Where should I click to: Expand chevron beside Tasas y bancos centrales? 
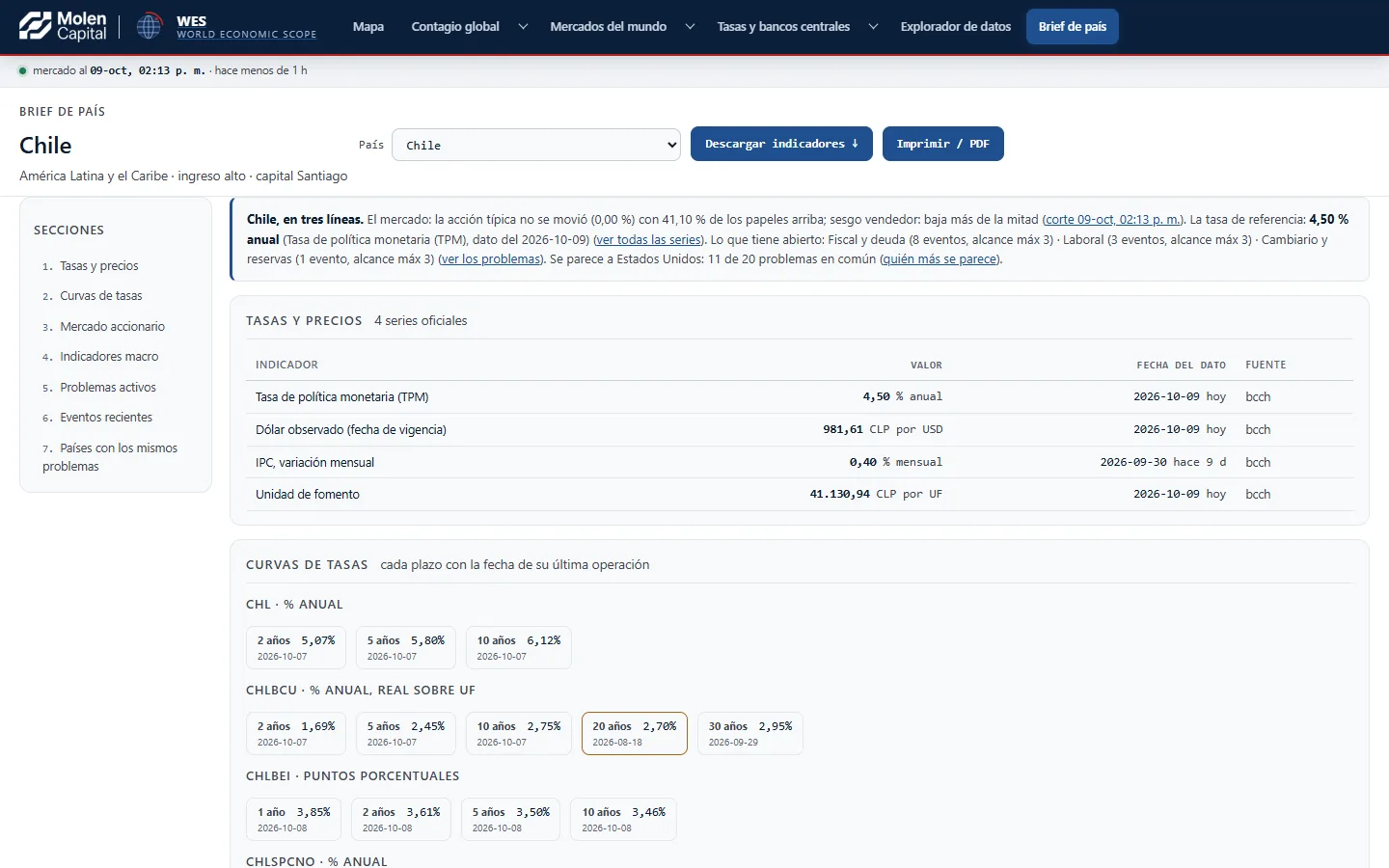[873, 26]
